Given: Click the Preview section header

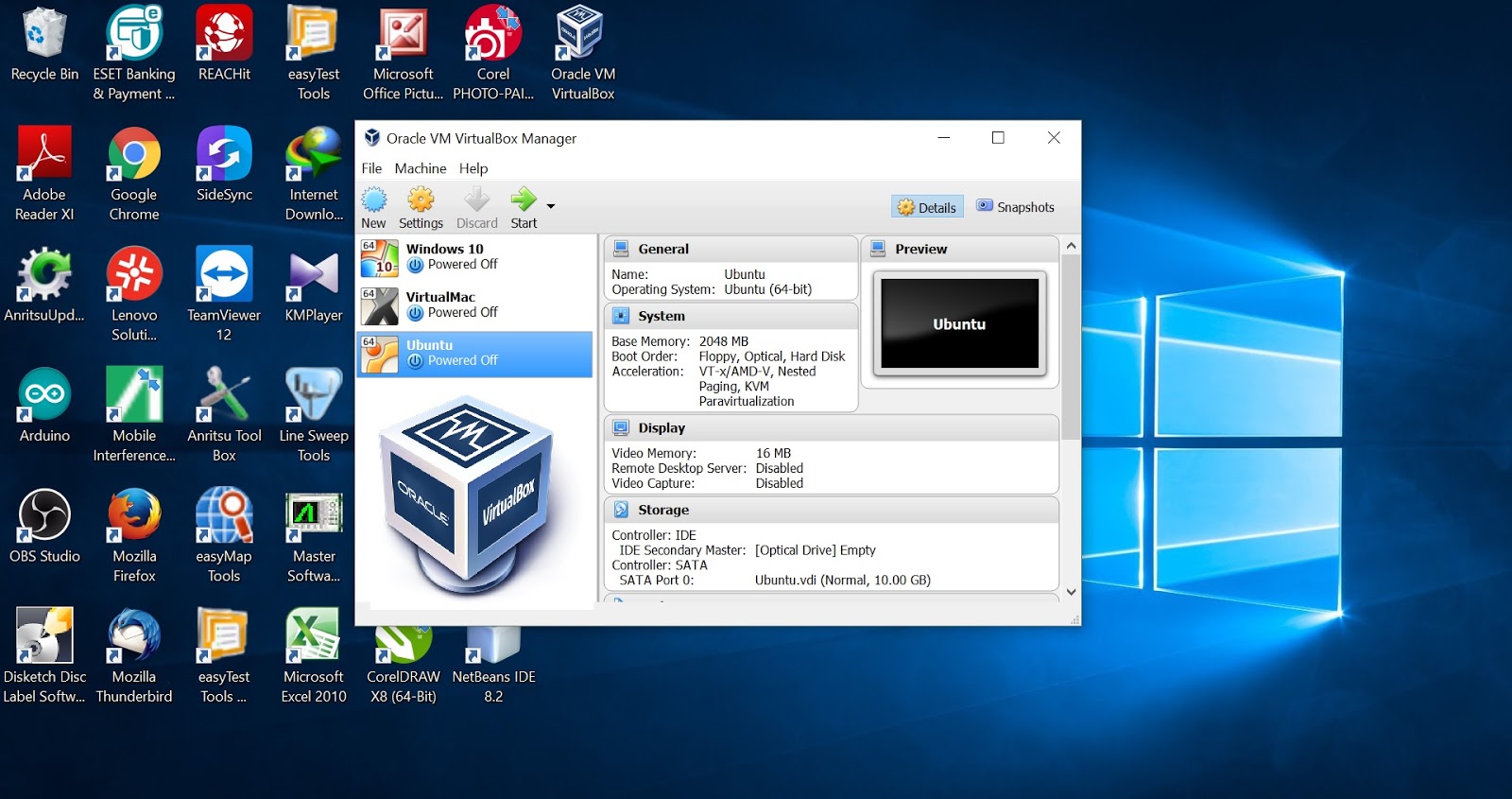Looking at the screenshot, I should 959,249.
